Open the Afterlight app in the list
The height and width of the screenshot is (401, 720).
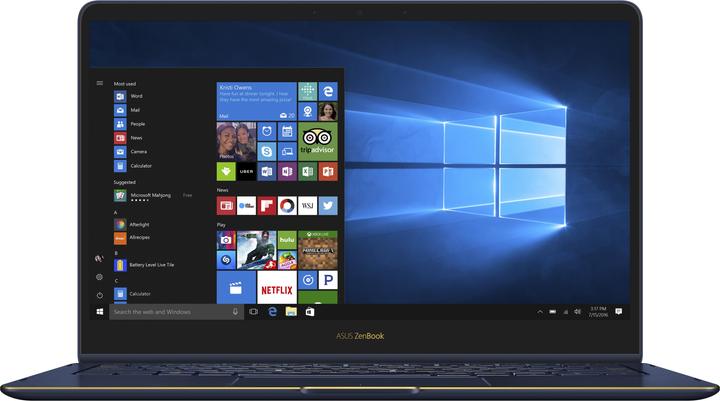132,225
